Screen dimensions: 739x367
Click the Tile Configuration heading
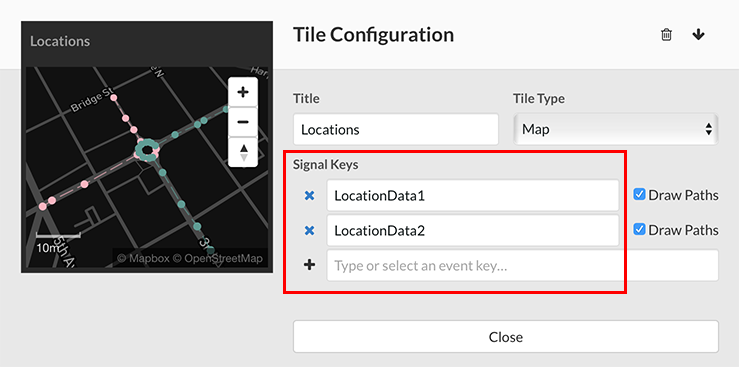coord(373,35)
